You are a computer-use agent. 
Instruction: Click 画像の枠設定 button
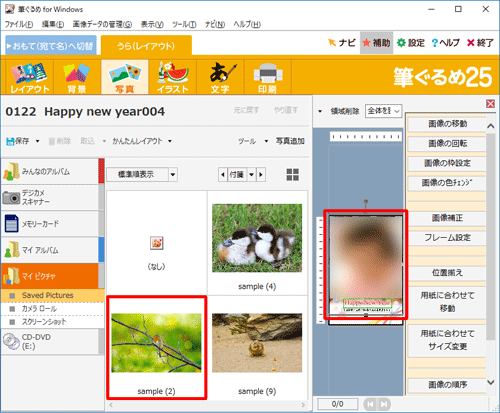coord(447,163)
